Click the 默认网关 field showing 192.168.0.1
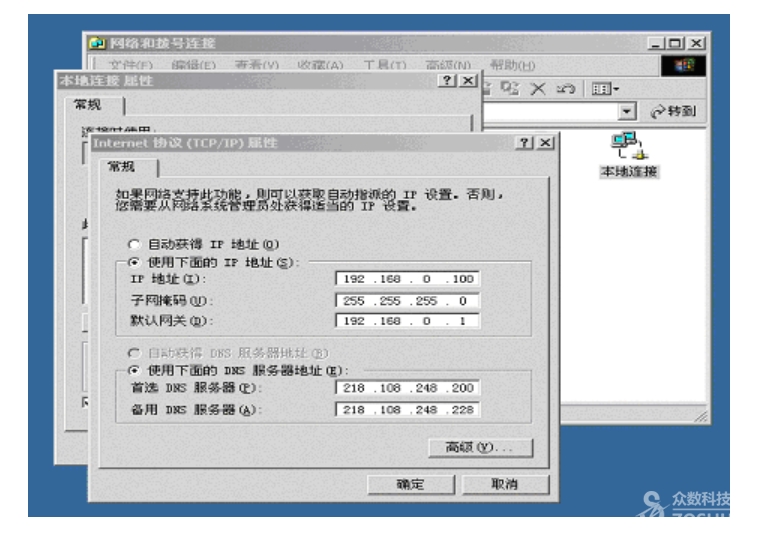Screen dimensions: 762x534 point(408,321)
